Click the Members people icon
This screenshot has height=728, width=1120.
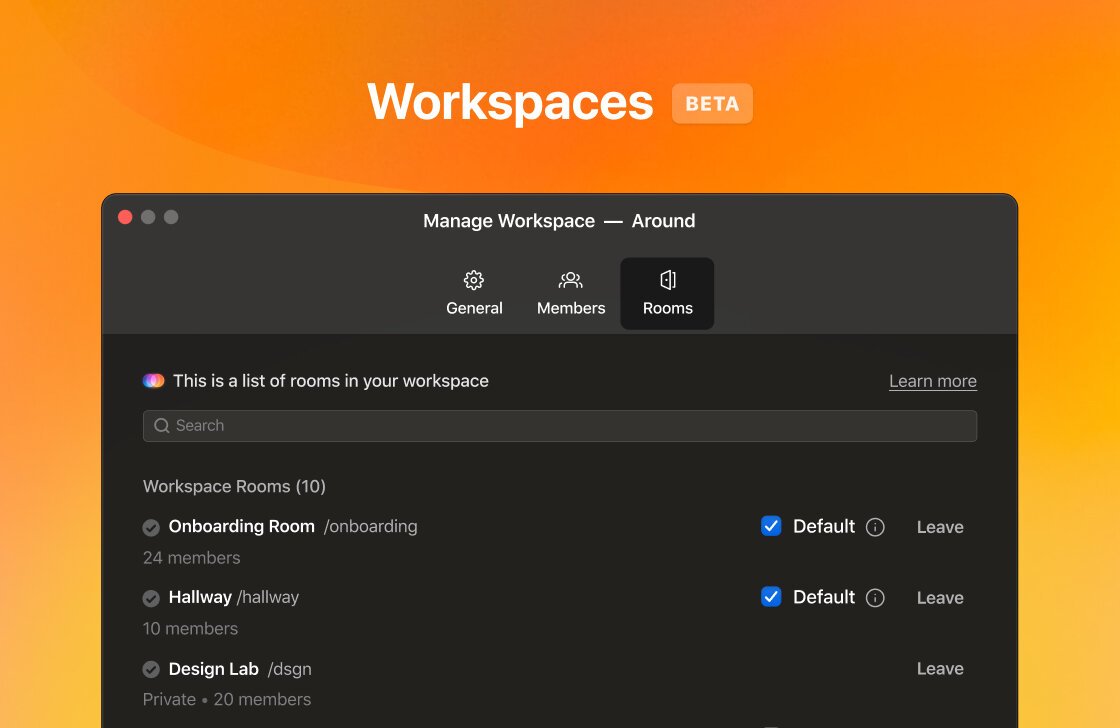pyautogui.click(x=571, y=280)
